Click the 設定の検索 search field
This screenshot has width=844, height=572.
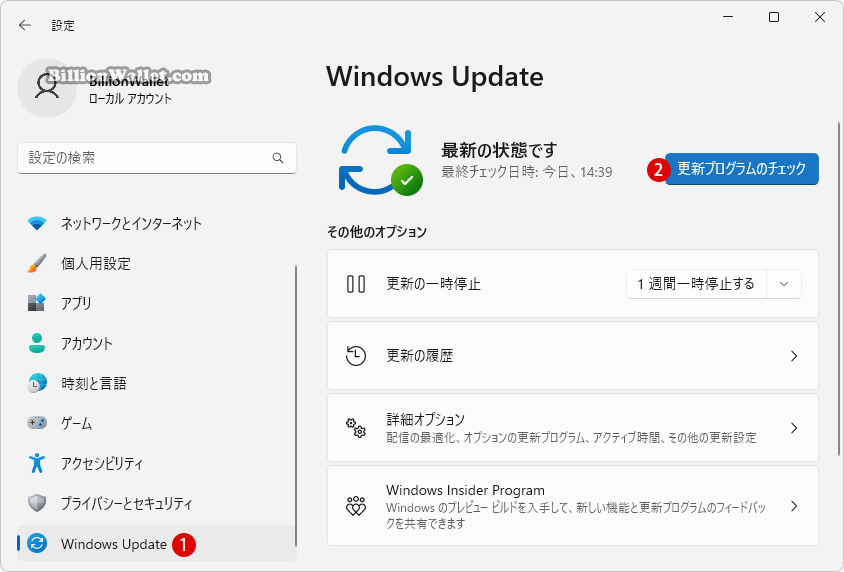click(x=157, y=158)
